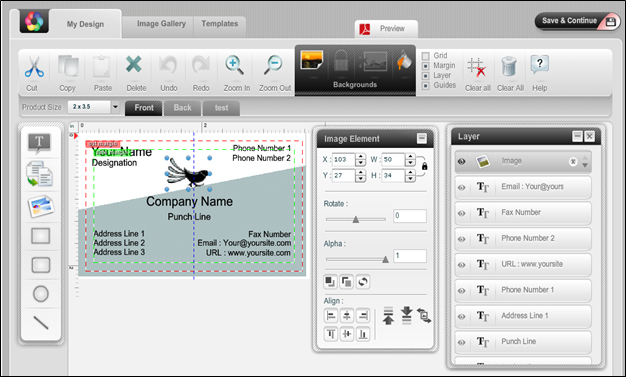This screenshot has height=377, width=626.
Task: Click the bring to front icon
Action: (330, 282)
